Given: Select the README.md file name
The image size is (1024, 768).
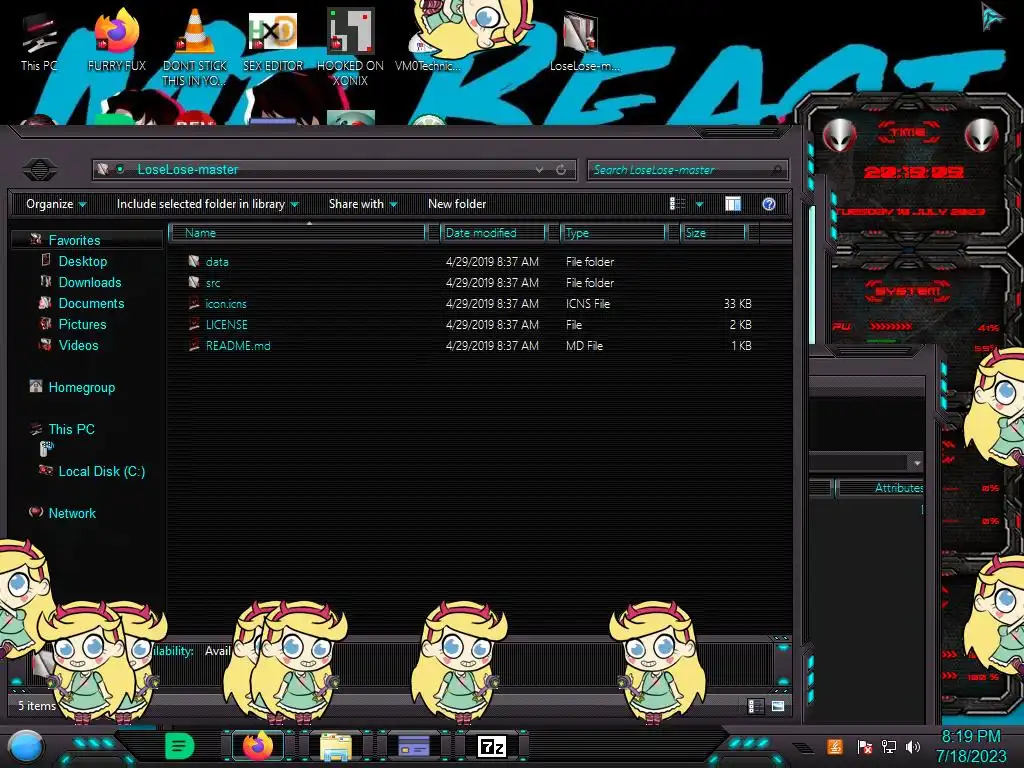Looking at the screenshot, I should (x=238, y=345).
